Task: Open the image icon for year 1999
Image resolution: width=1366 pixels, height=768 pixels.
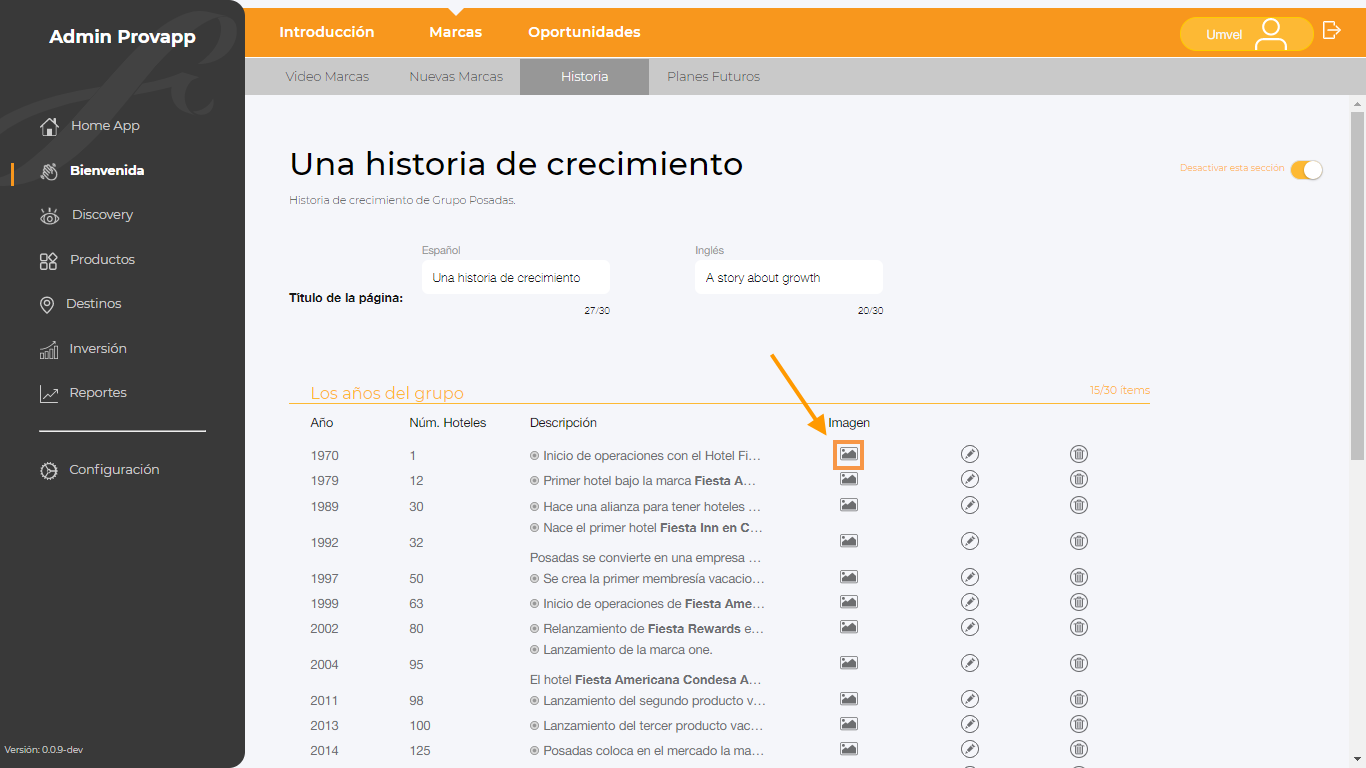Action: coord(849,602)
